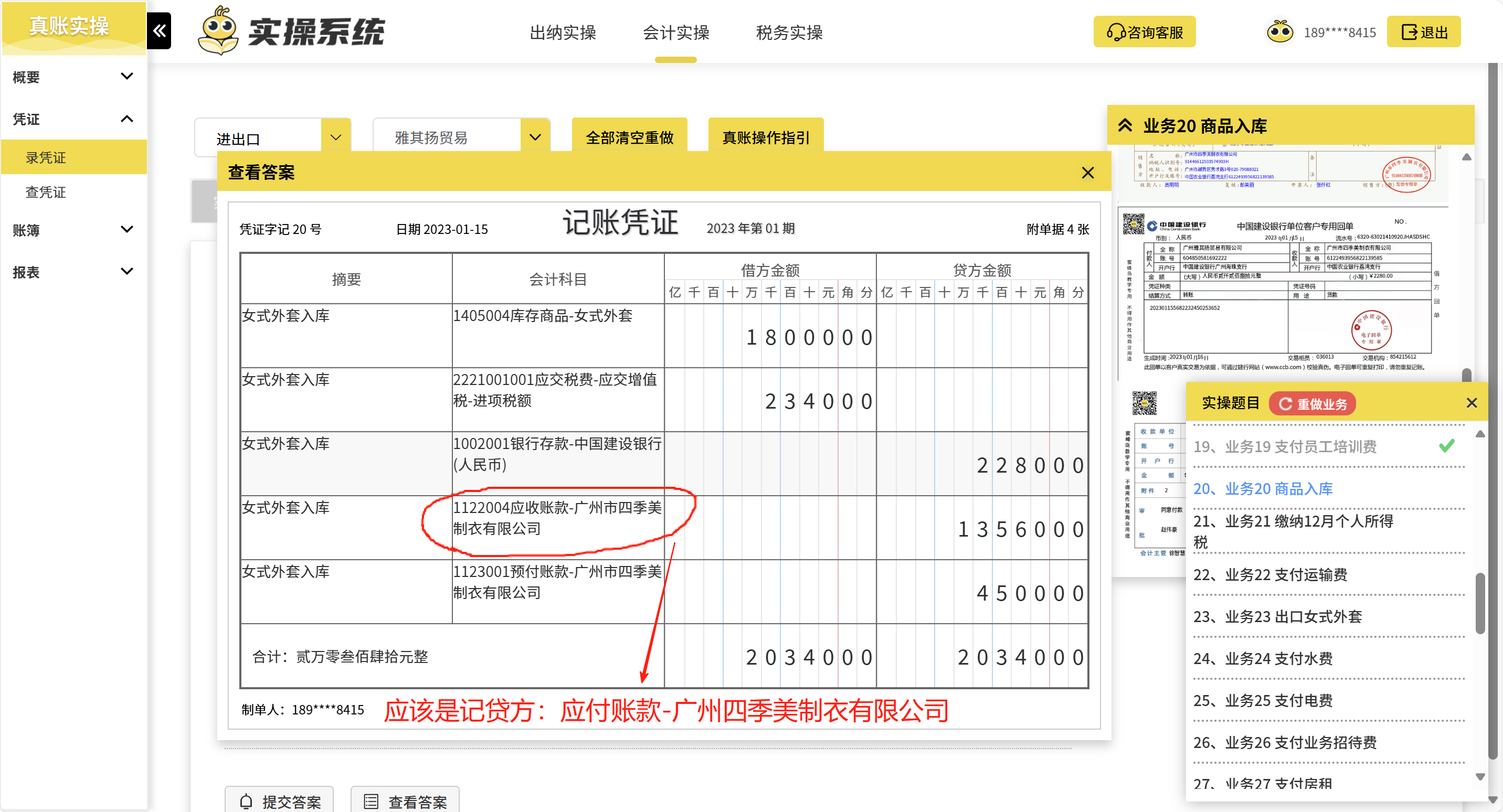Open task 23 出口女式外套
Screen dimensions: 1503x812
tap(1278, 616)
